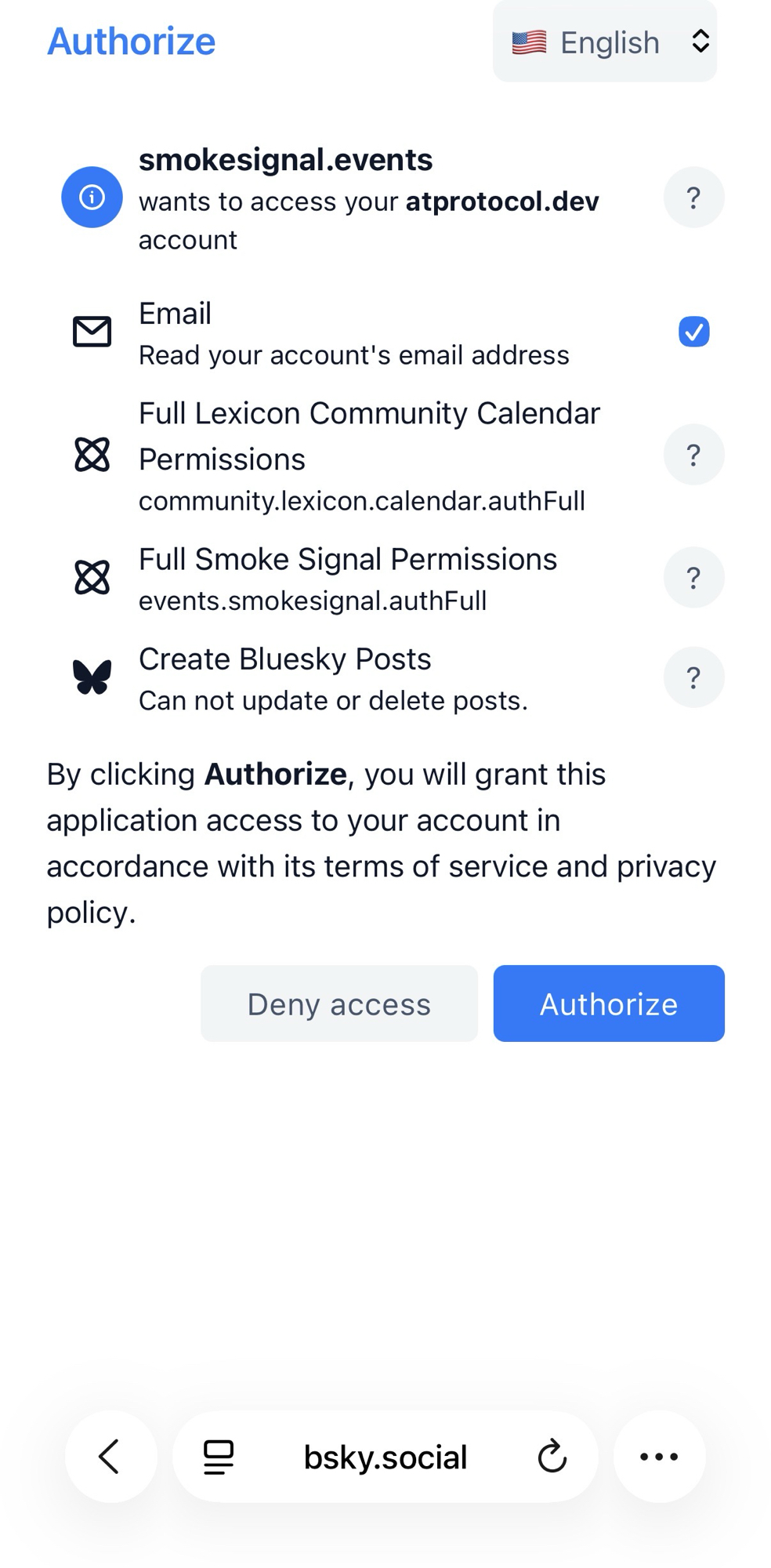771x1568 pixels.
Task: Click the Authorize button
Action: click(608, 1004)
